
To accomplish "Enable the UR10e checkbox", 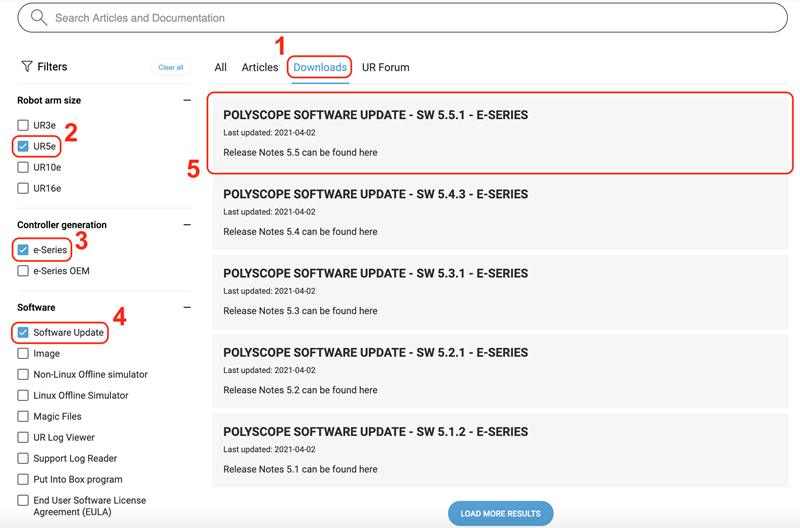I will click(x=23, y=167).
